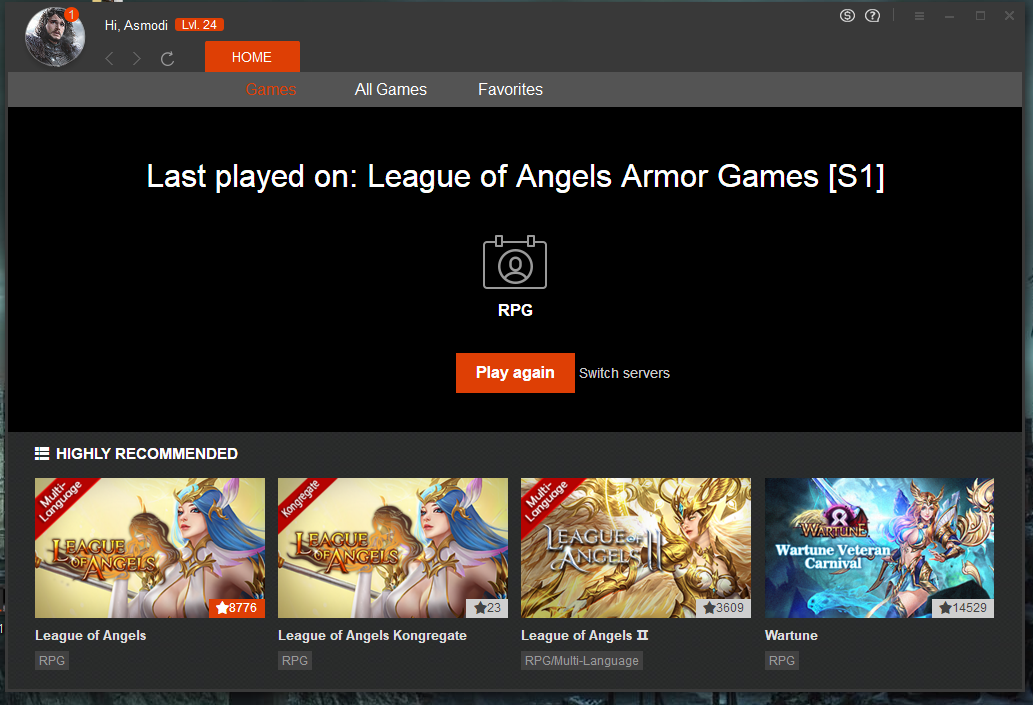This screenshot has height=705, width=1033.
Task: Click the dollar coin recharge icon
Action: 848,15
